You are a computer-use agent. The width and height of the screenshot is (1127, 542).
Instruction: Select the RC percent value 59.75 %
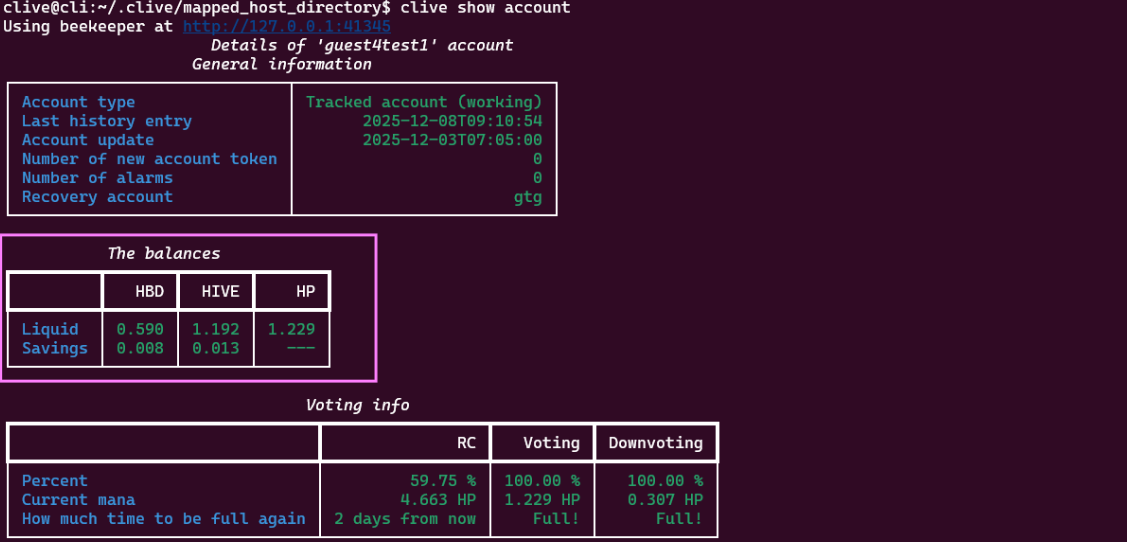tap(442, 481)
